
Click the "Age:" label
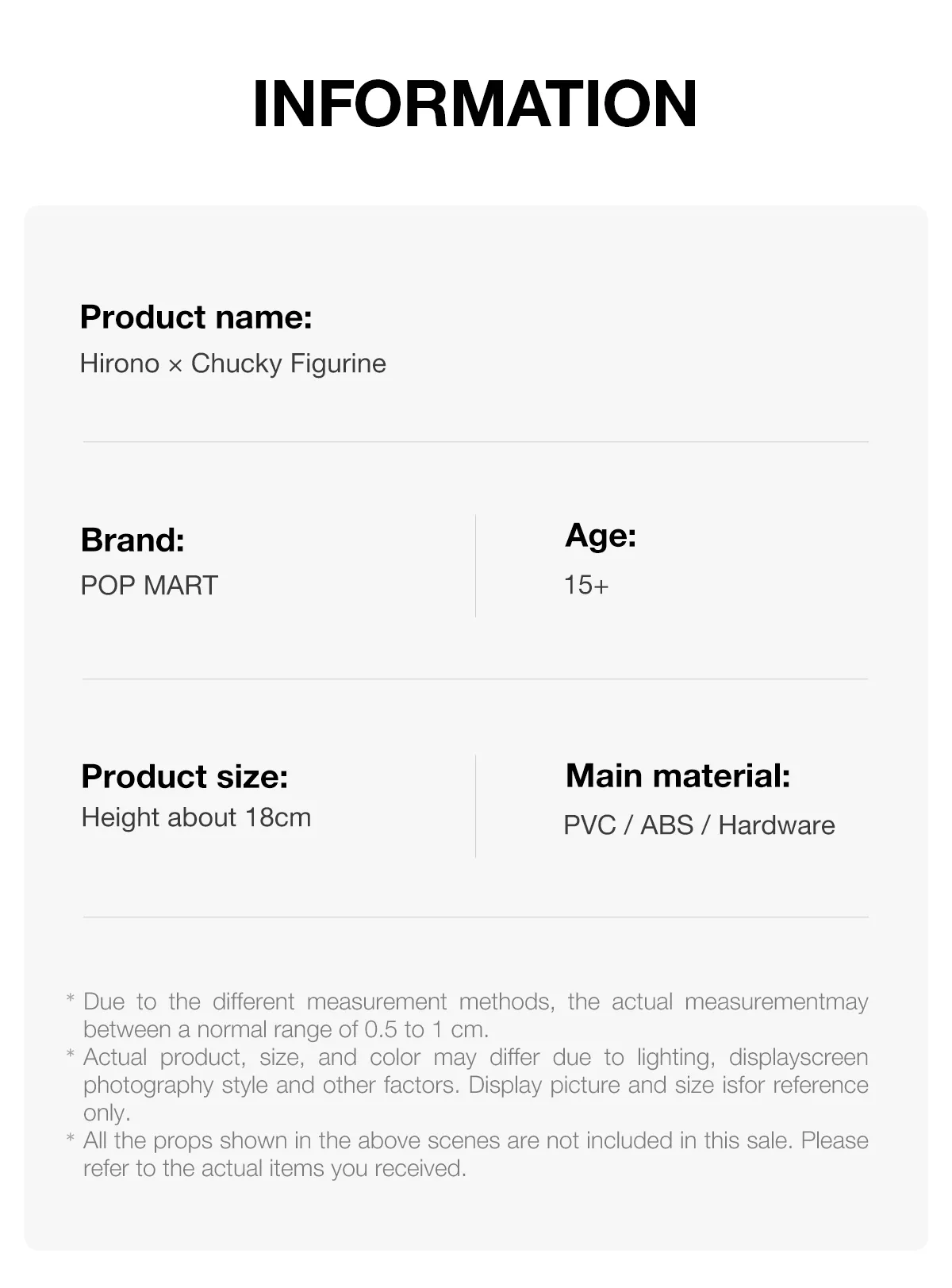click(601, 536)
